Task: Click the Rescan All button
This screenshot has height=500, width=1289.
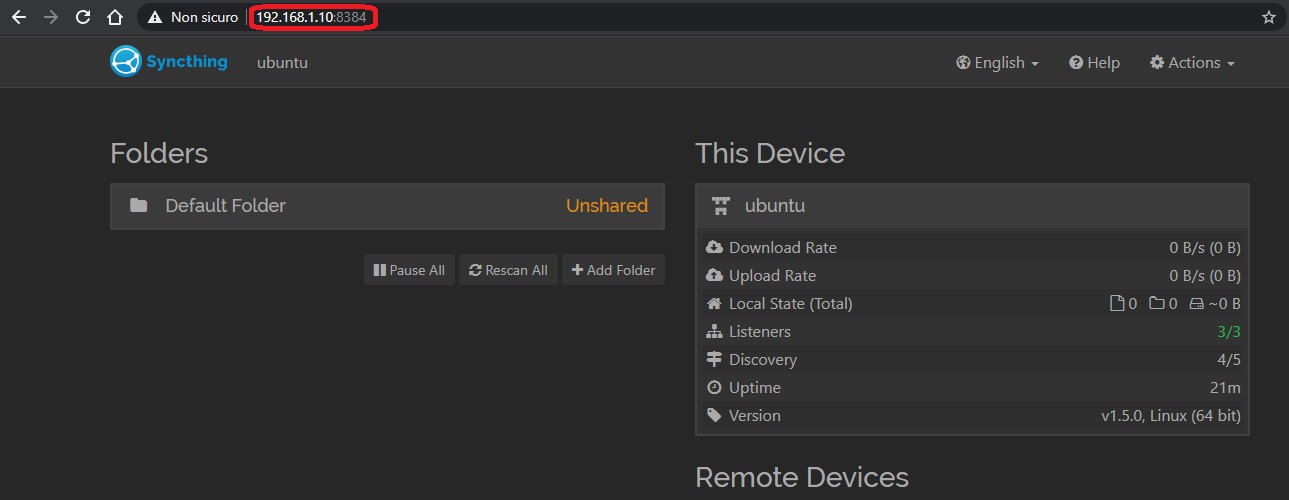Action: 508,270
